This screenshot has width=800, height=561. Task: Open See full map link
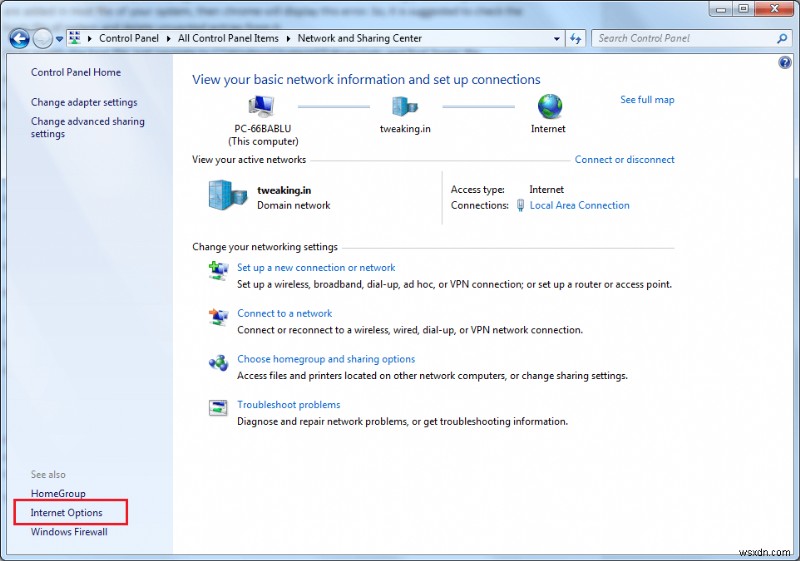coord(647,100)
